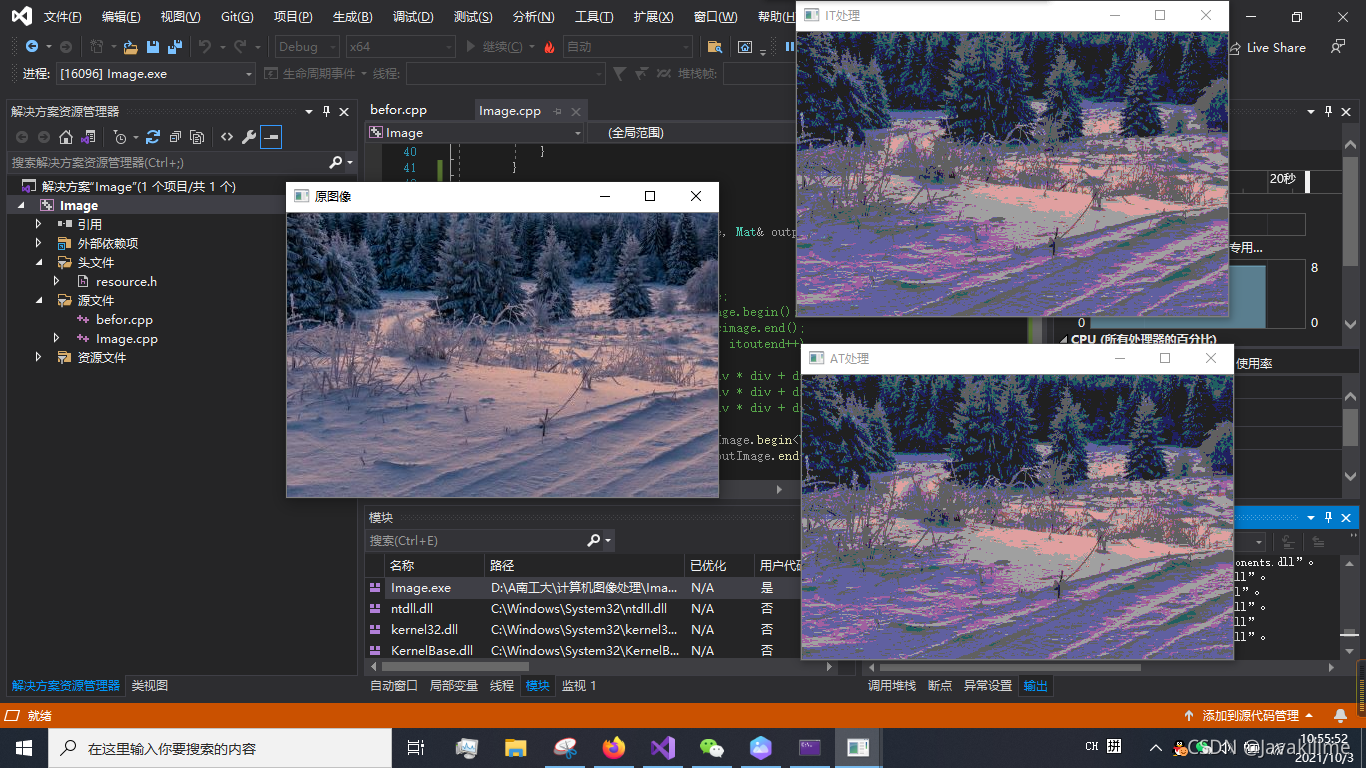Click search icon in Modules search box
The image size is (1366, 768).
[594, 540]
